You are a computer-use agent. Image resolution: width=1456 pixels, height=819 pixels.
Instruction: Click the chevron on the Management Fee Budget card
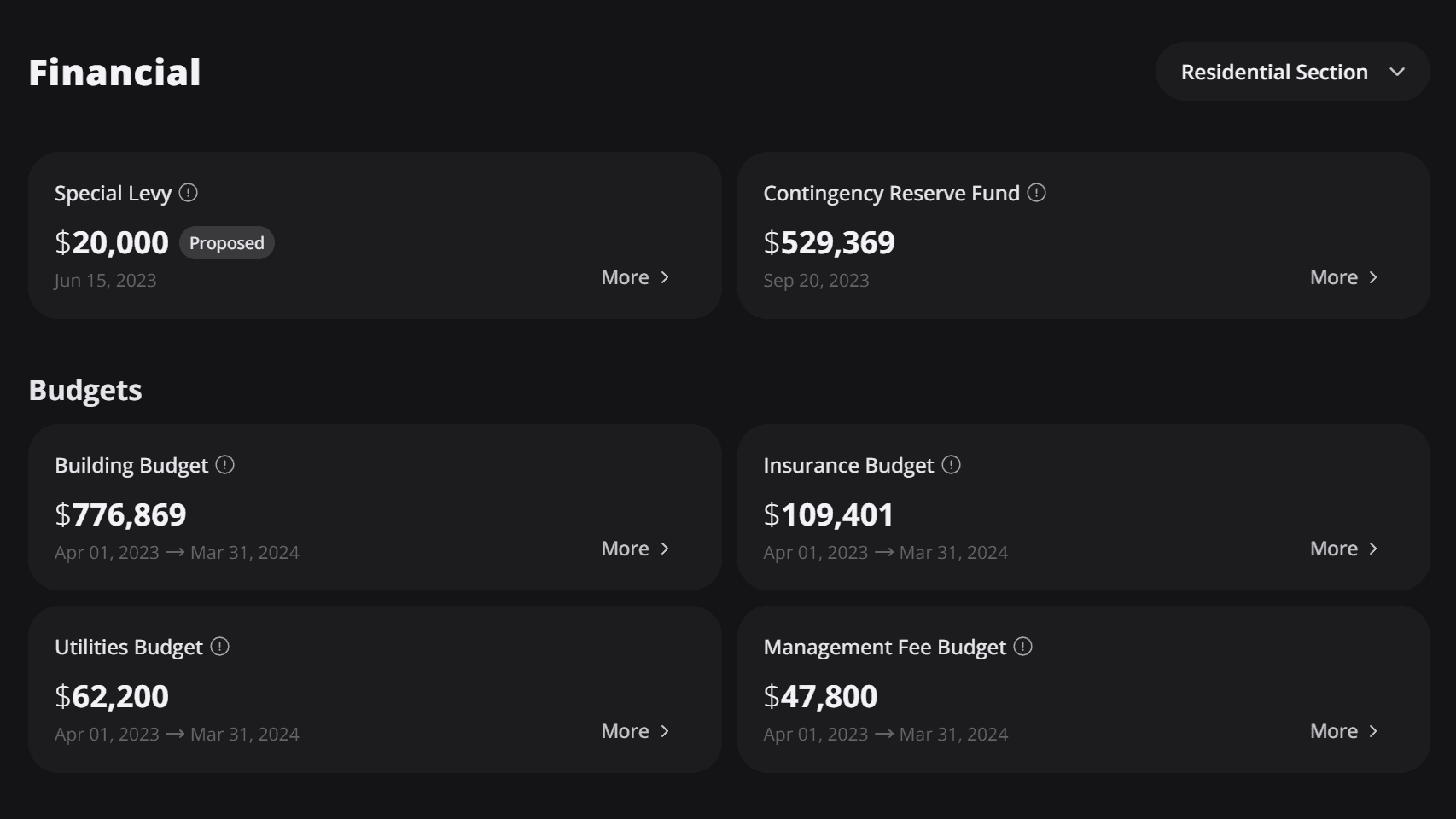[1372, 731]
